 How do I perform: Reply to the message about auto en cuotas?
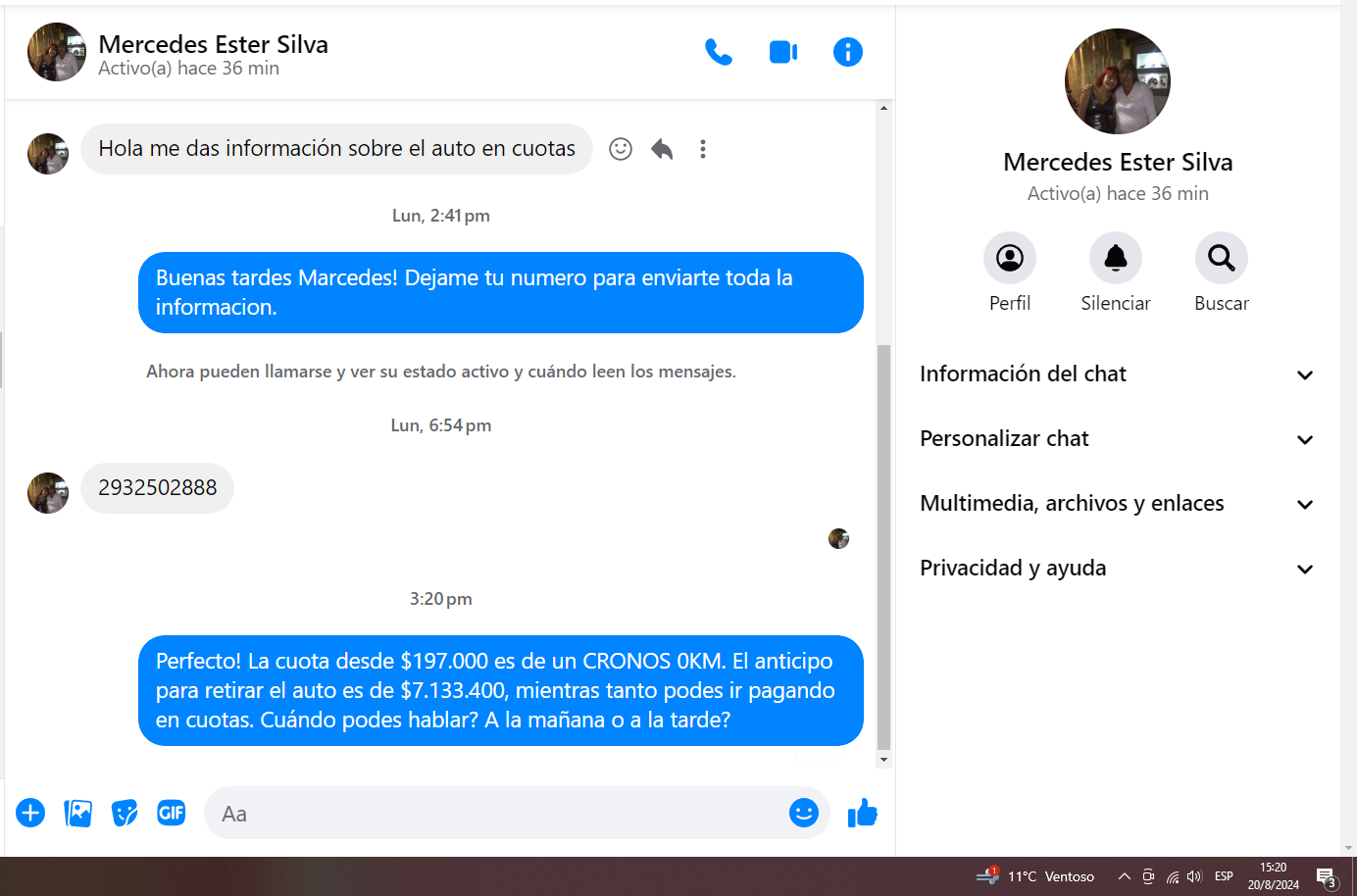662,149
